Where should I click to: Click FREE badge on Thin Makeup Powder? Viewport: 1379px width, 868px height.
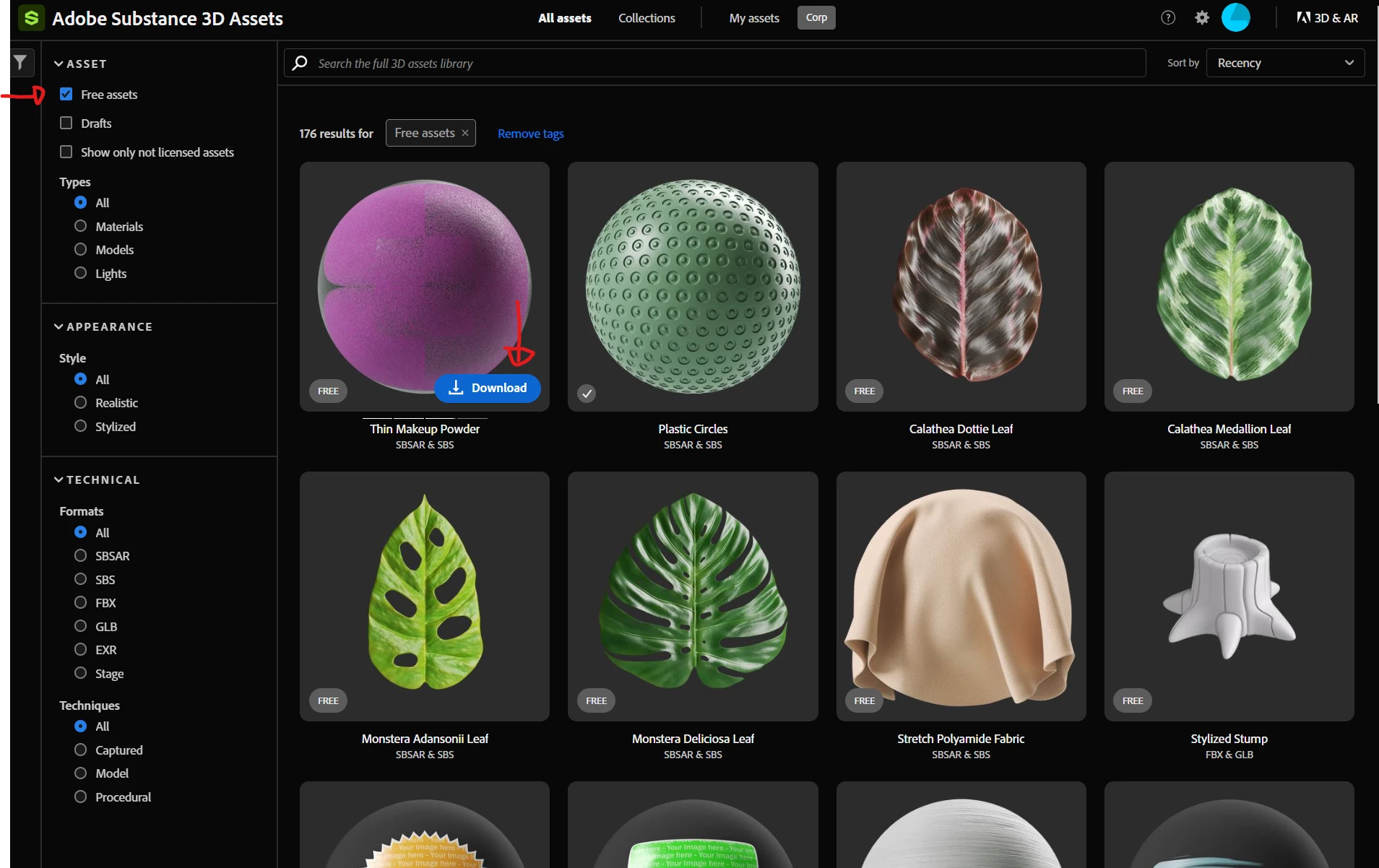[328, 391]
